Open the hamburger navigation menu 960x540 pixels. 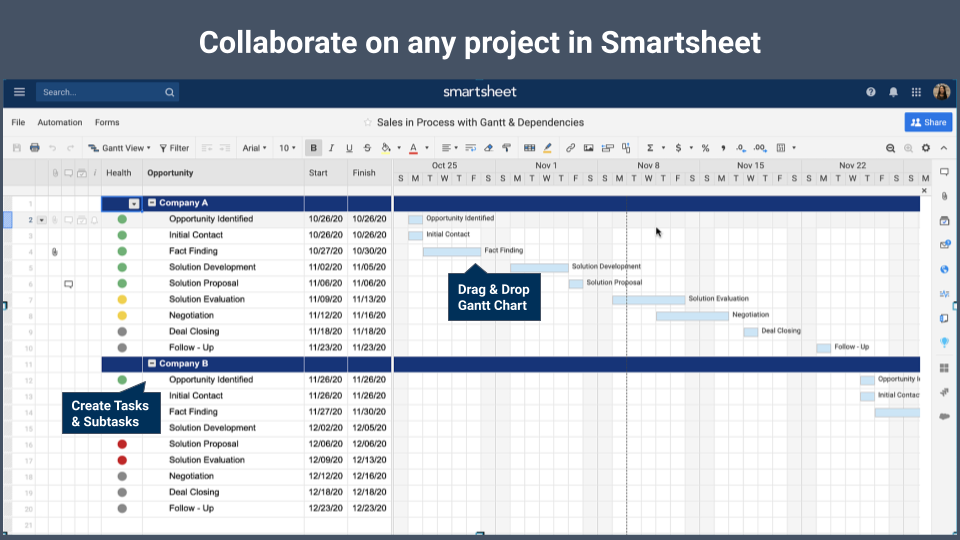tap(20, 92)
